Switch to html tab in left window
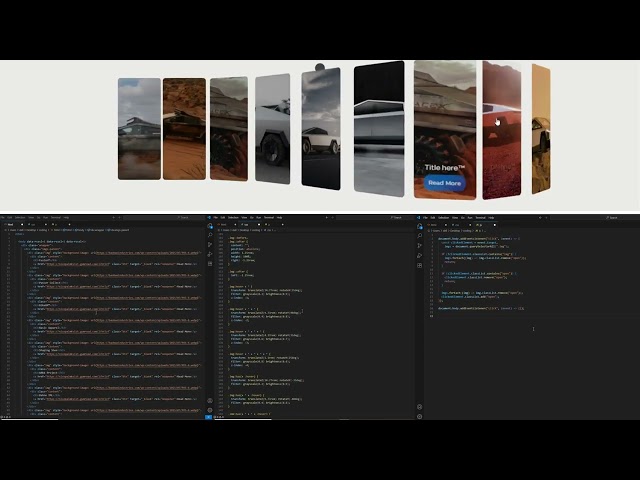 (x=11, y=224)
